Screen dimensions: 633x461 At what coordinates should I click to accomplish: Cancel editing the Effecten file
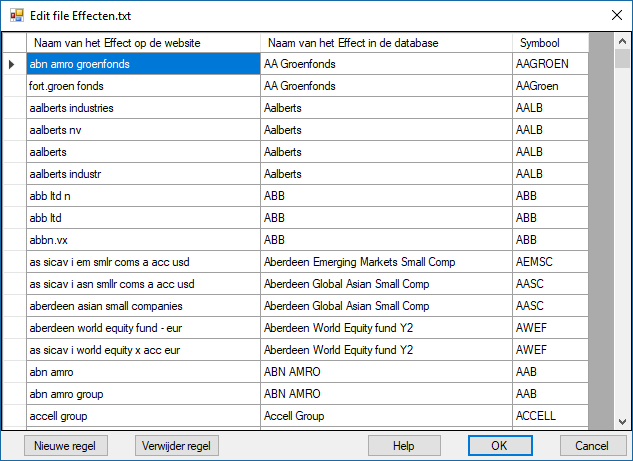point(585,445)
